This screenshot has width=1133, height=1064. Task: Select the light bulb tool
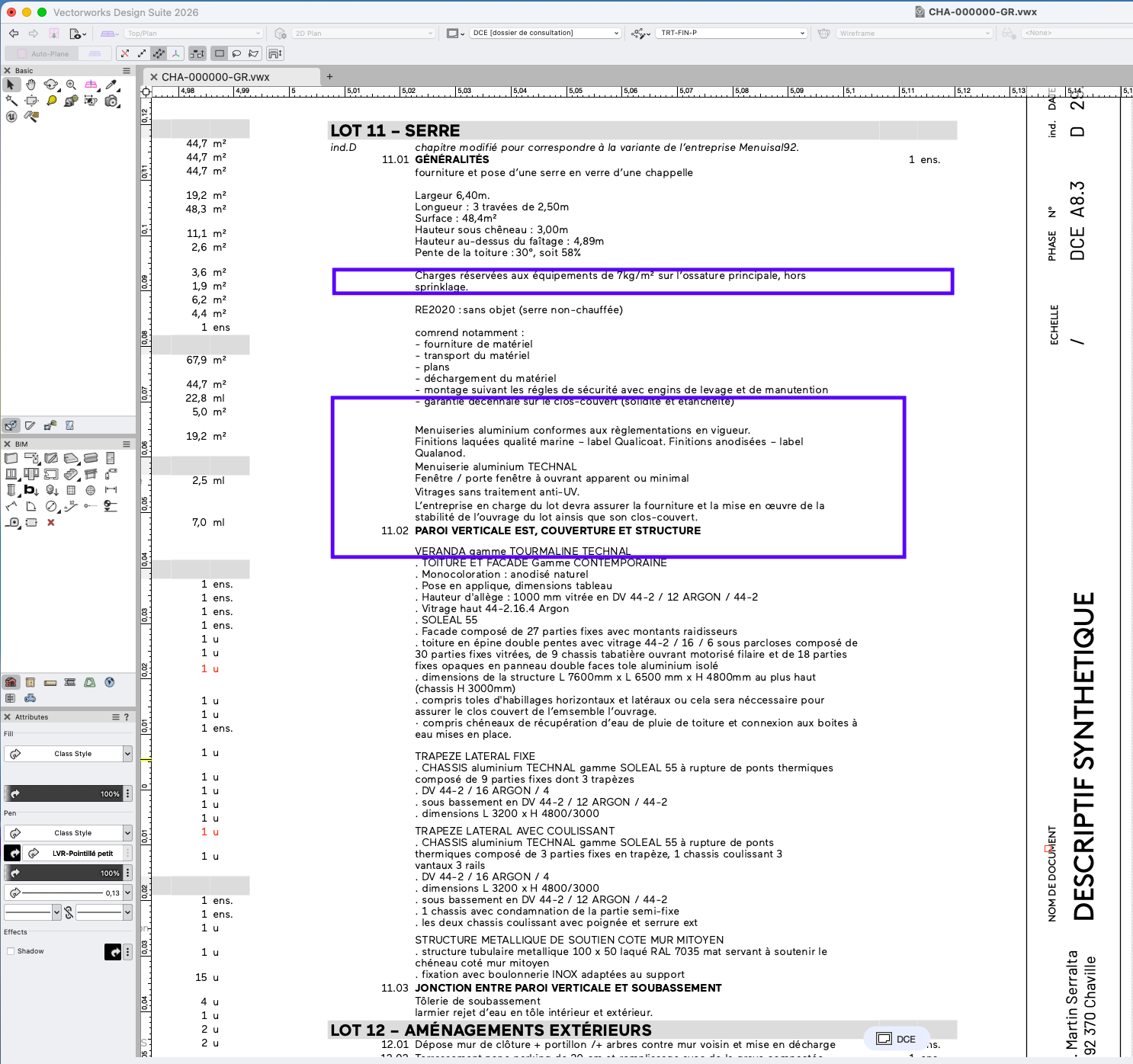51,101
